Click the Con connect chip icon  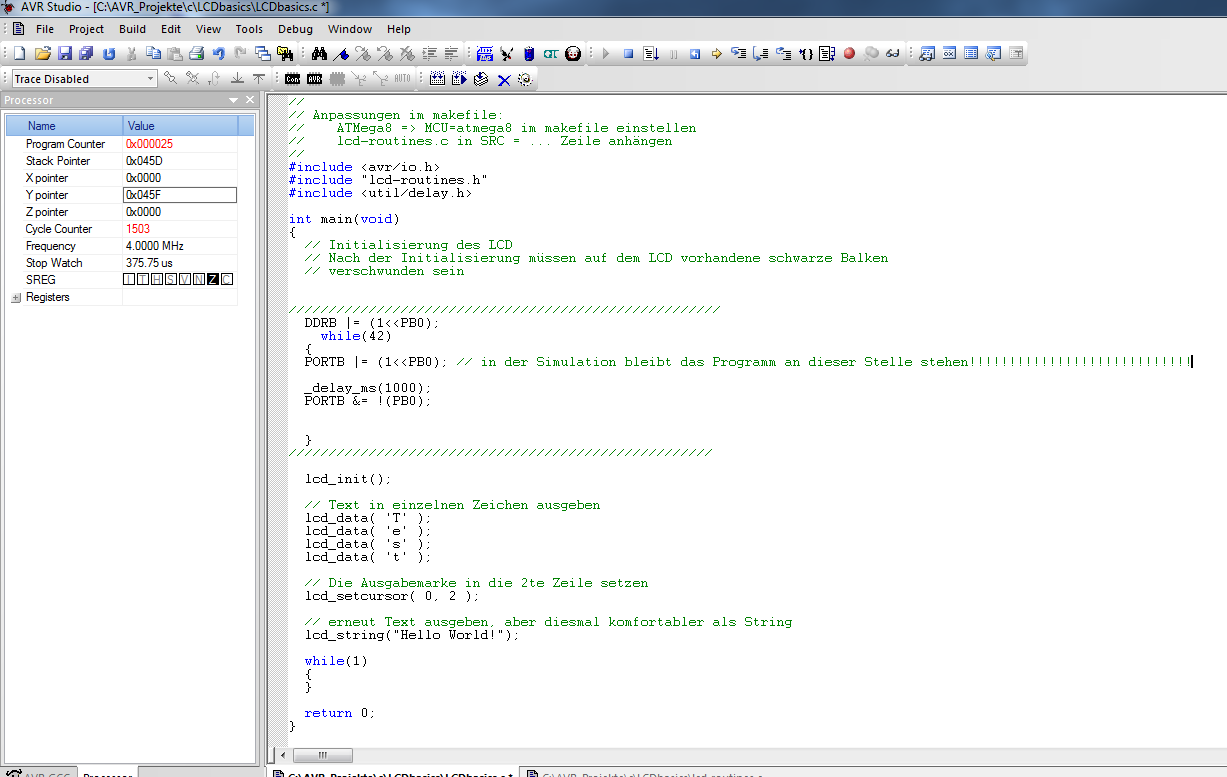[x=292, y=78]
